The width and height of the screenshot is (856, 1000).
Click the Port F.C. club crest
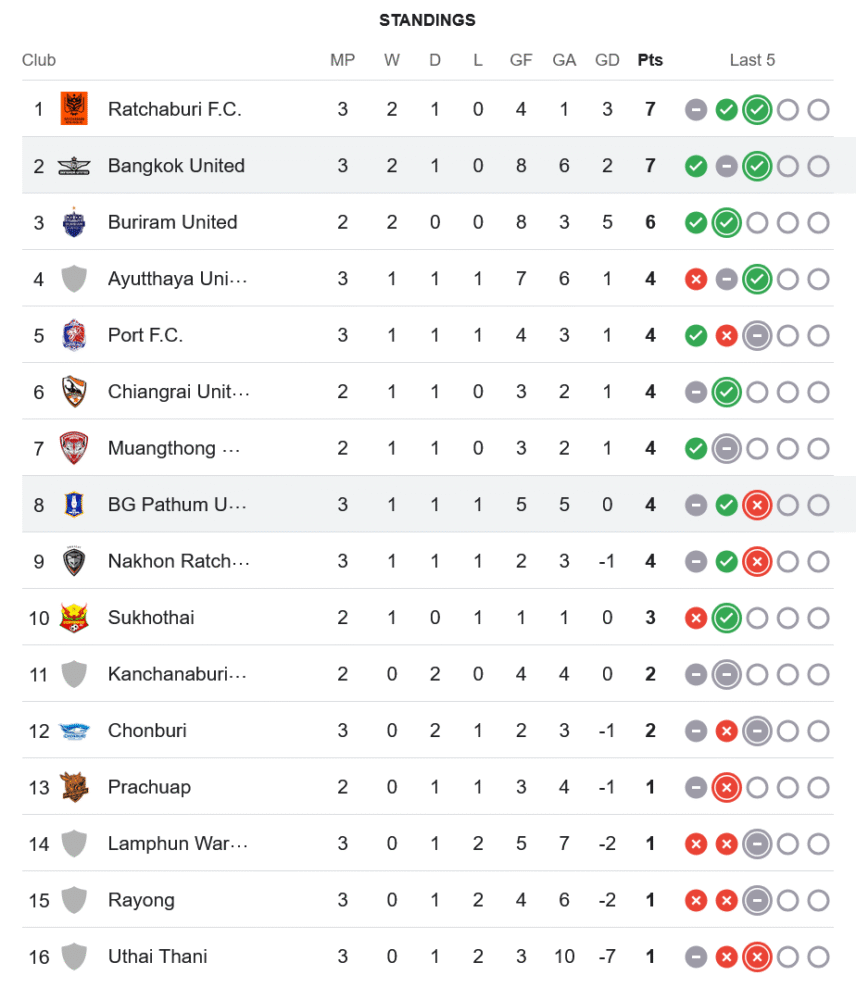[74, 335]
